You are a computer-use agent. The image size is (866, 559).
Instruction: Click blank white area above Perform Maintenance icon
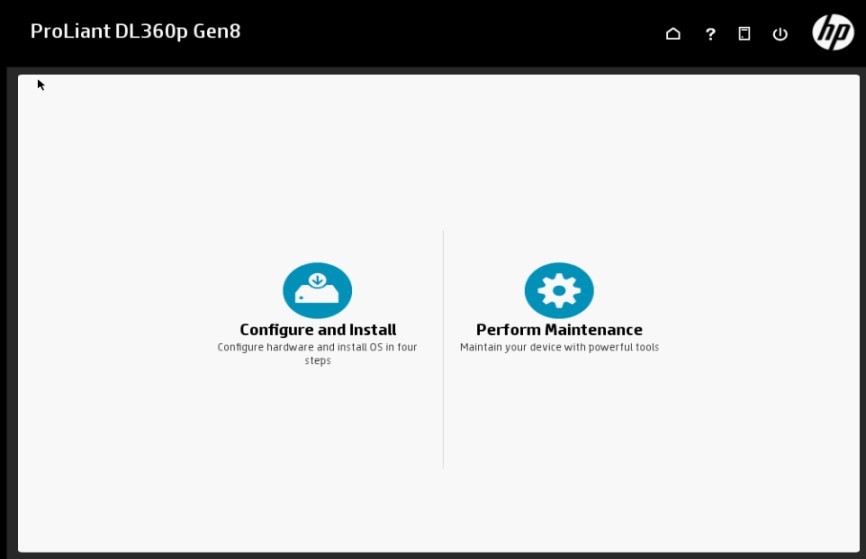click(559, 170)
